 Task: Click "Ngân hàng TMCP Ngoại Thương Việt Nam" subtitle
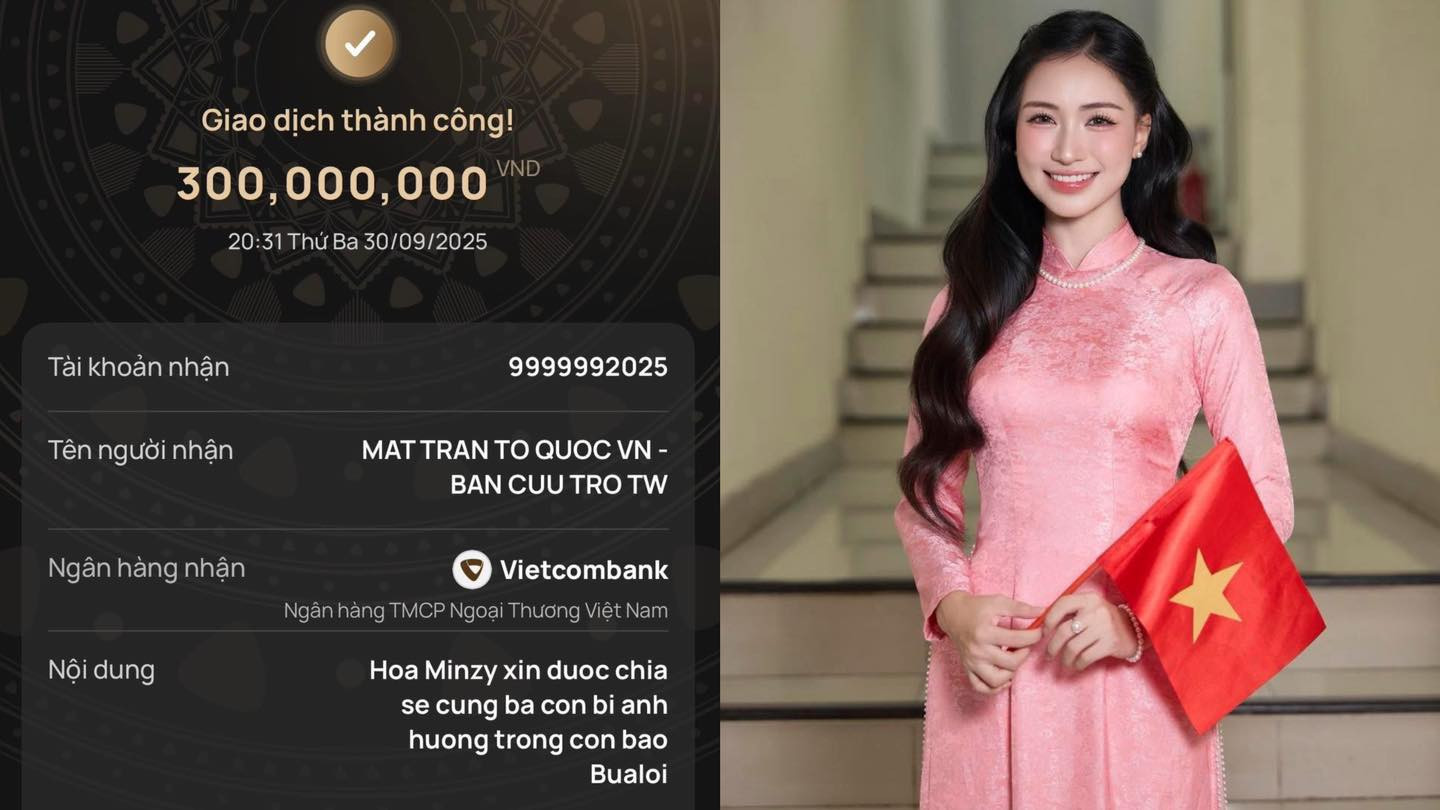pos(476,610)
